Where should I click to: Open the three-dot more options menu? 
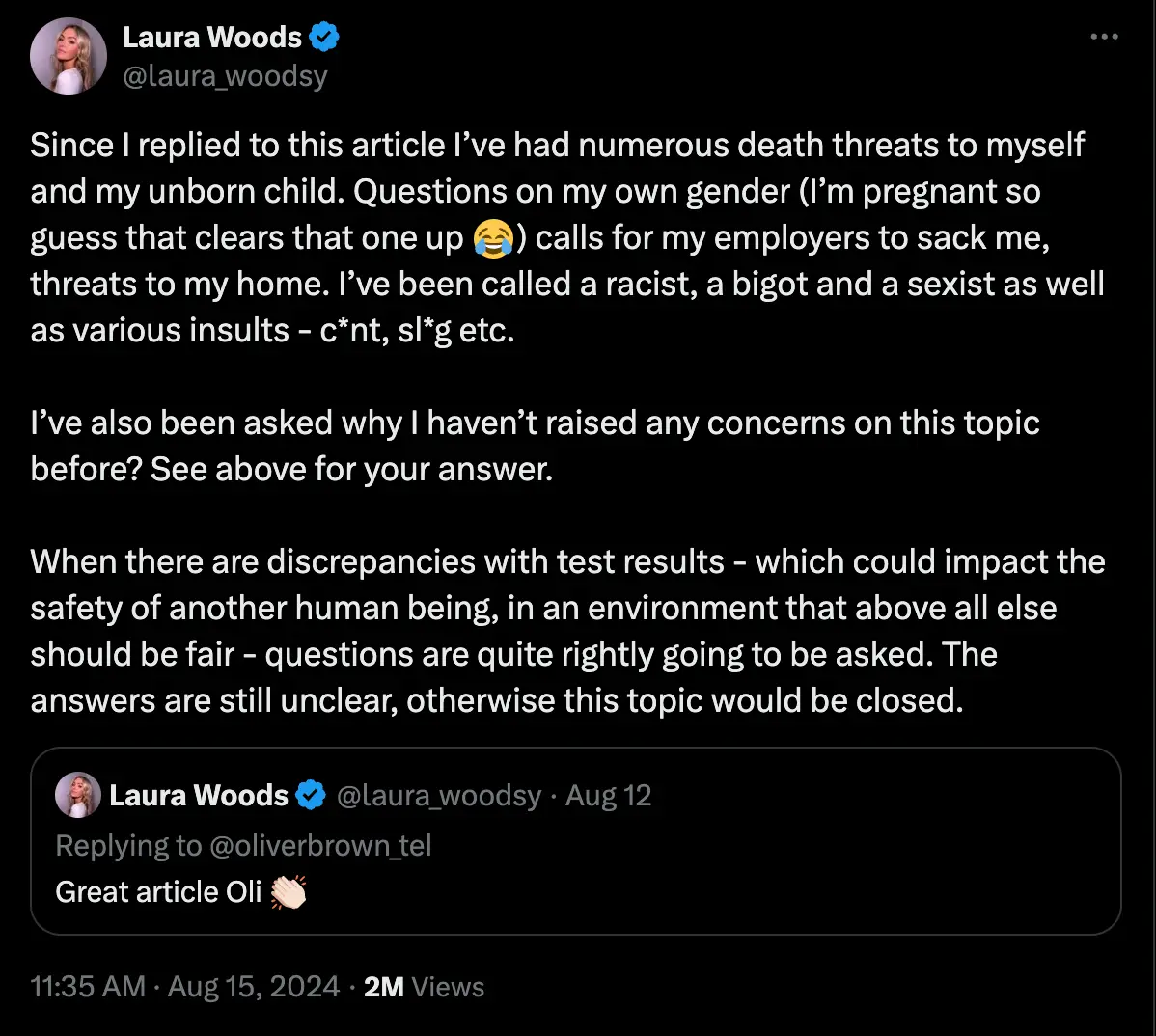pyautogui.click(x=1104, y=37)
